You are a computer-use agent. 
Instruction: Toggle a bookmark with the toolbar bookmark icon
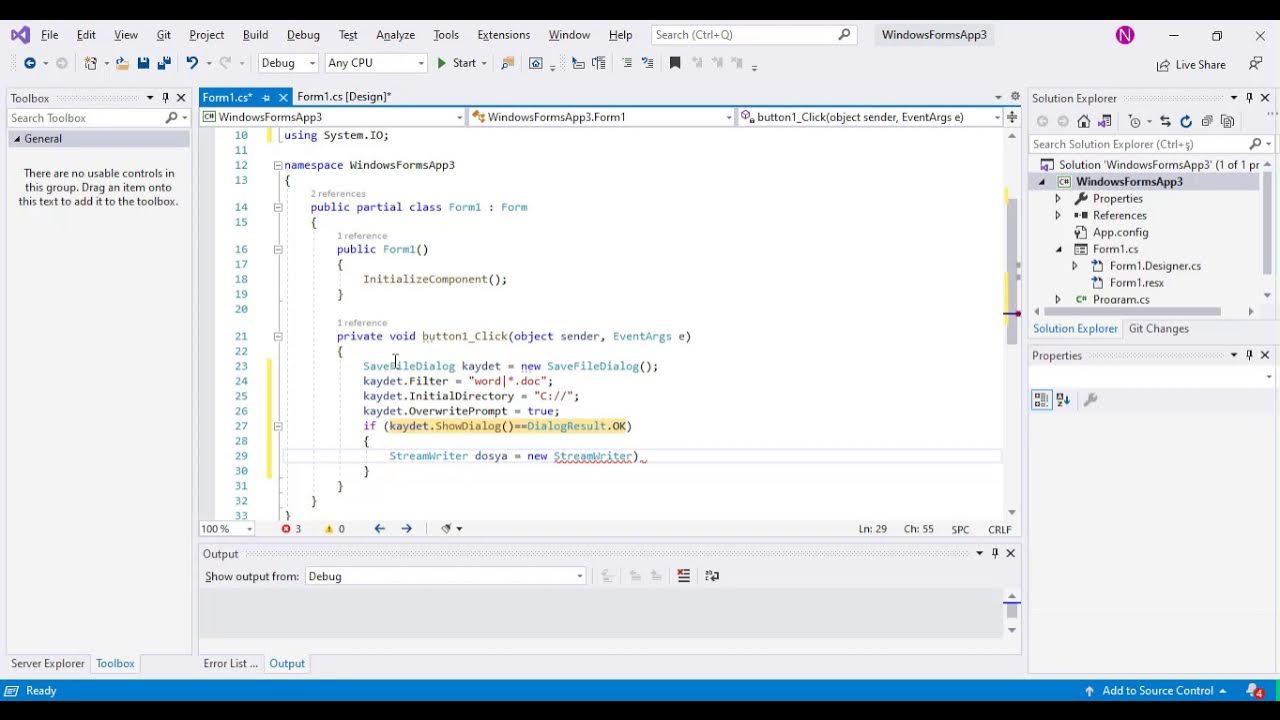675,63
